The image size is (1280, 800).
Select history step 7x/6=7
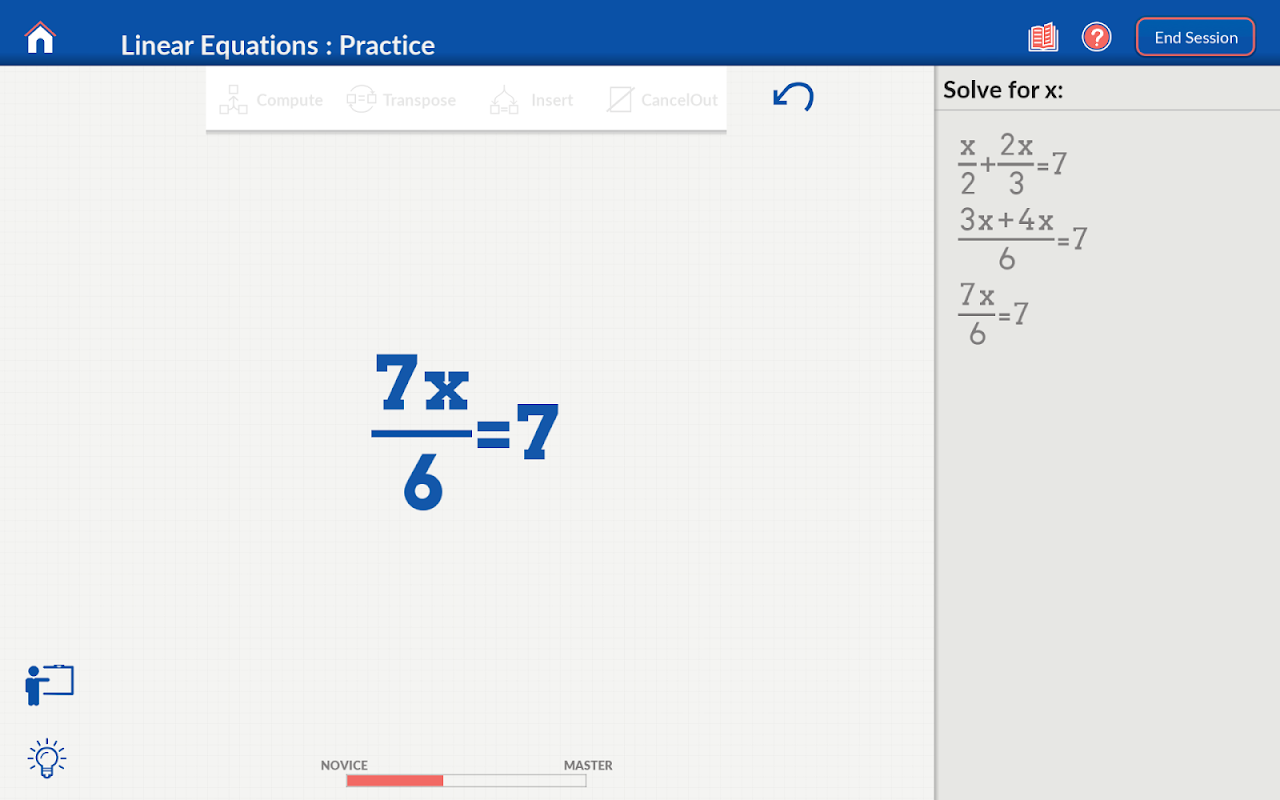point(992,313)
